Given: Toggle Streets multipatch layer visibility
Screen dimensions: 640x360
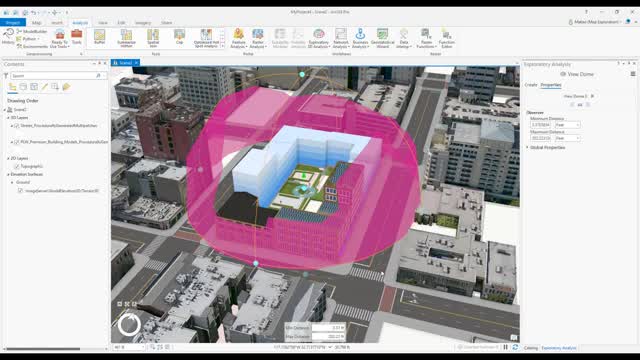Looking at the screenshot, I should (x=17, y=126).
